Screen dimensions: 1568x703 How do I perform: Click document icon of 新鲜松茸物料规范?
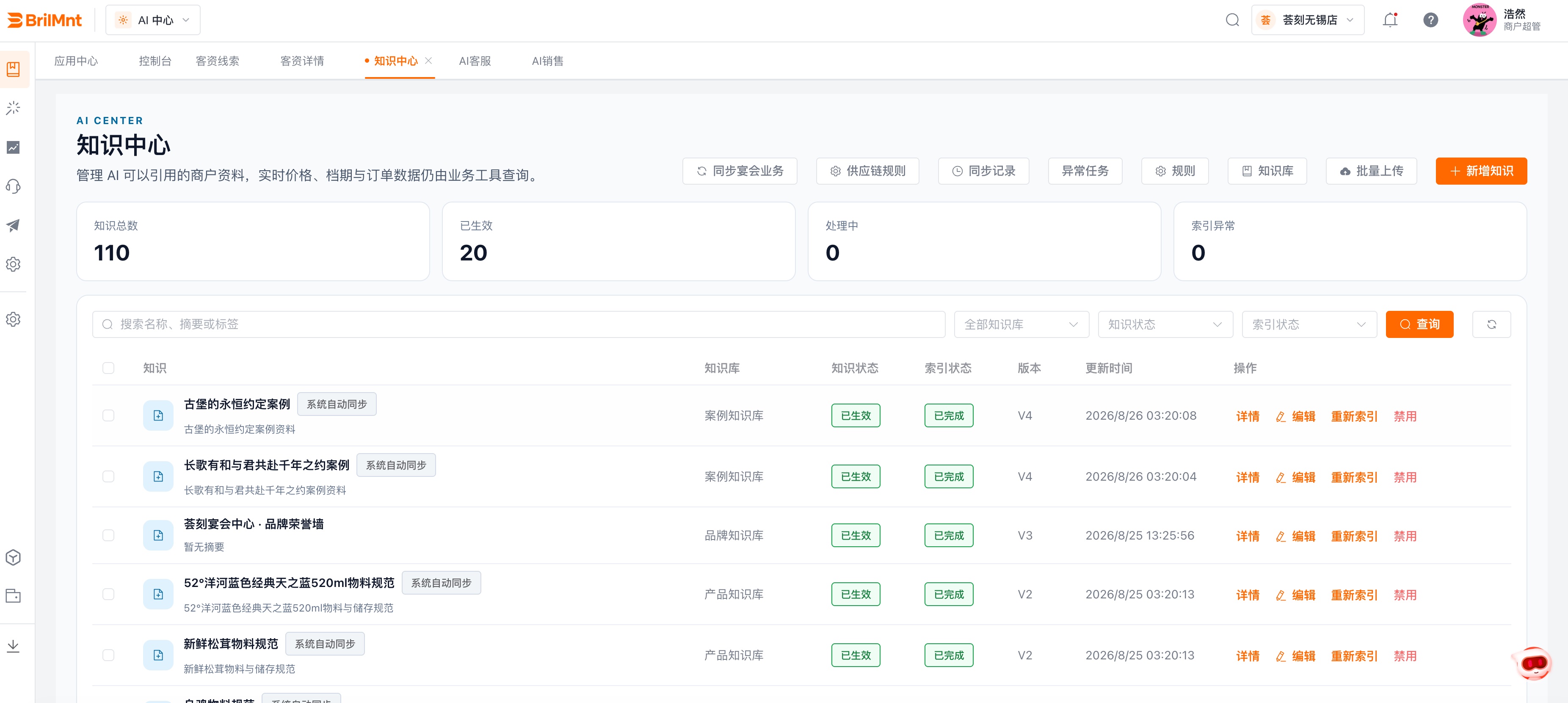click(158, 656)
